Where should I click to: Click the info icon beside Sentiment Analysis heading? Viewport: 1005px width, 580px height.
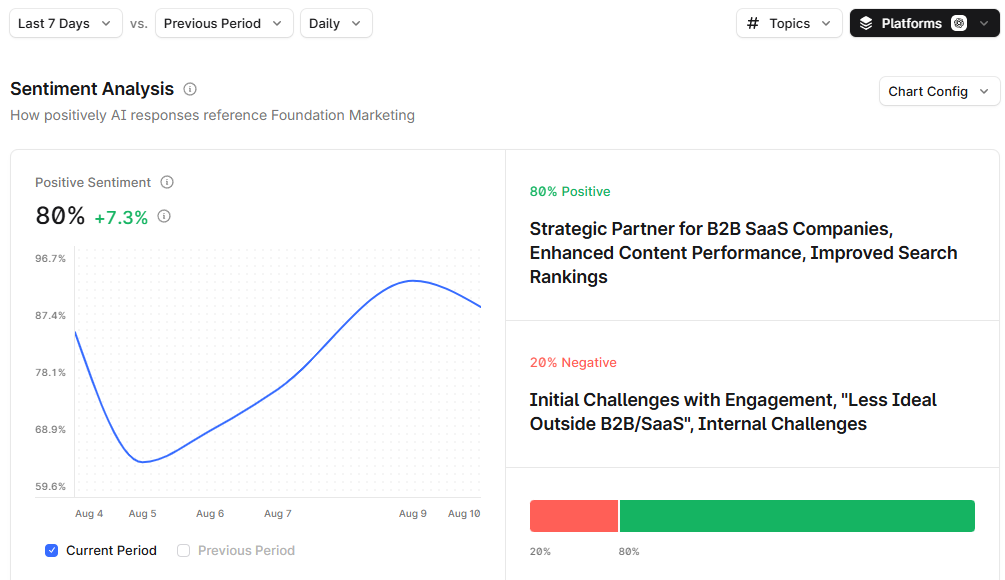190,89
